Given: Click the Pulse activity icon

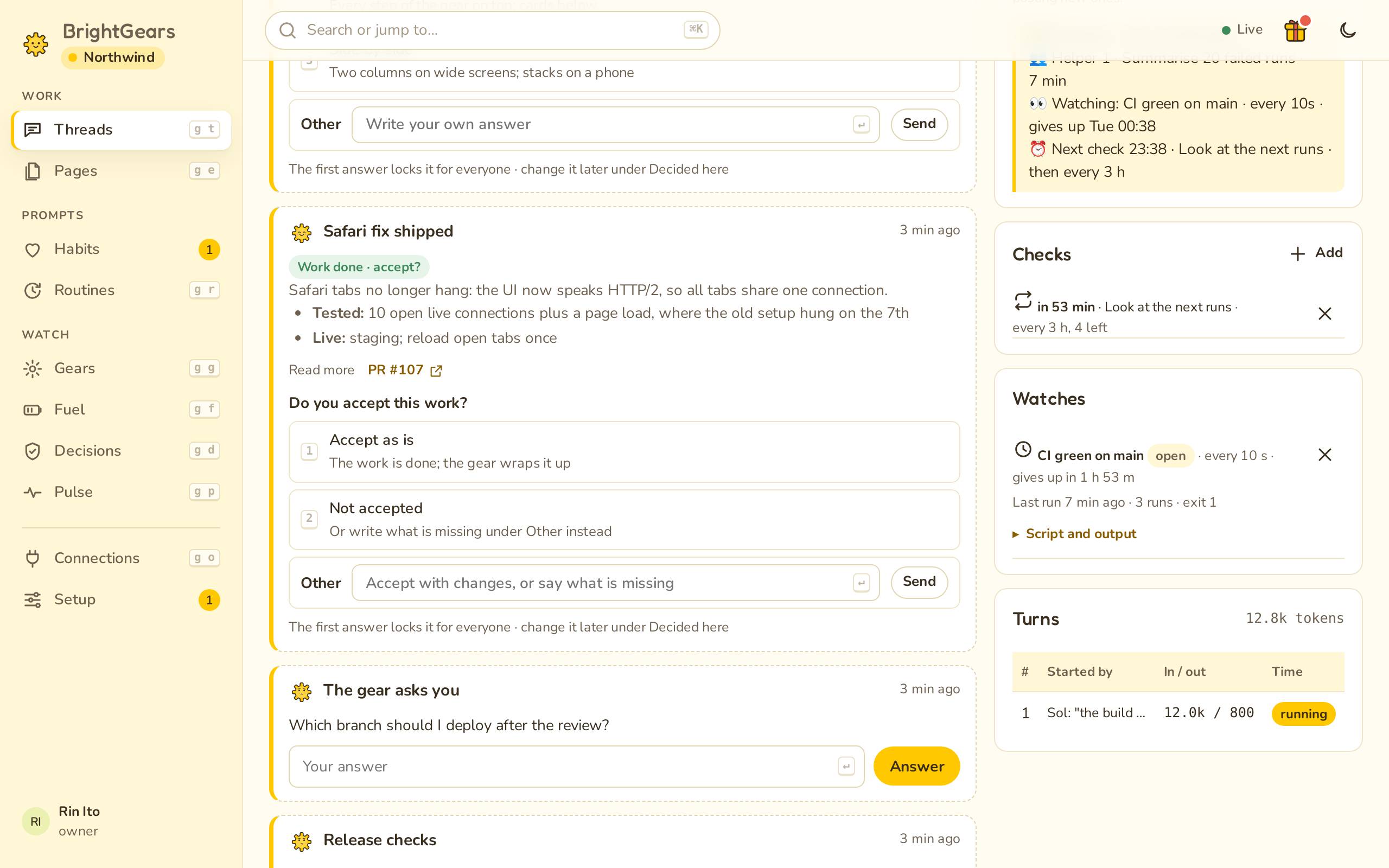Looking at the screenshot, I should 33,493.
